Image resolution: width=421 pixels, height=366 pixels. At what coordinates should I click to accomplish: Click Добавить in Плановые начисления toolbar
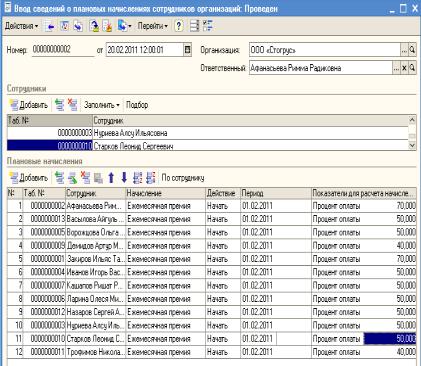tap(29, 178)
